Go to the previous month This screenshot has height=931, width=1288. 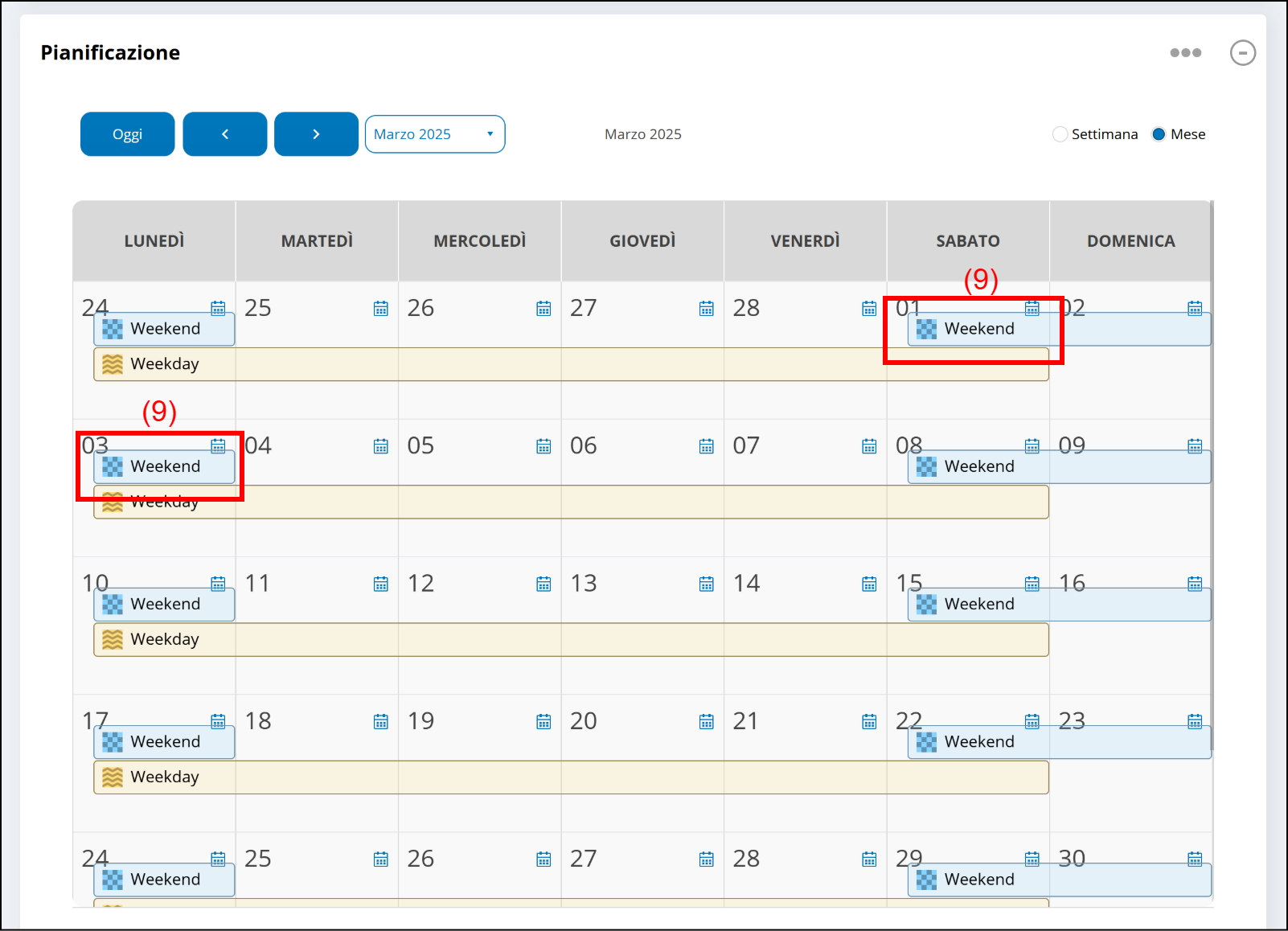(225, 134)
